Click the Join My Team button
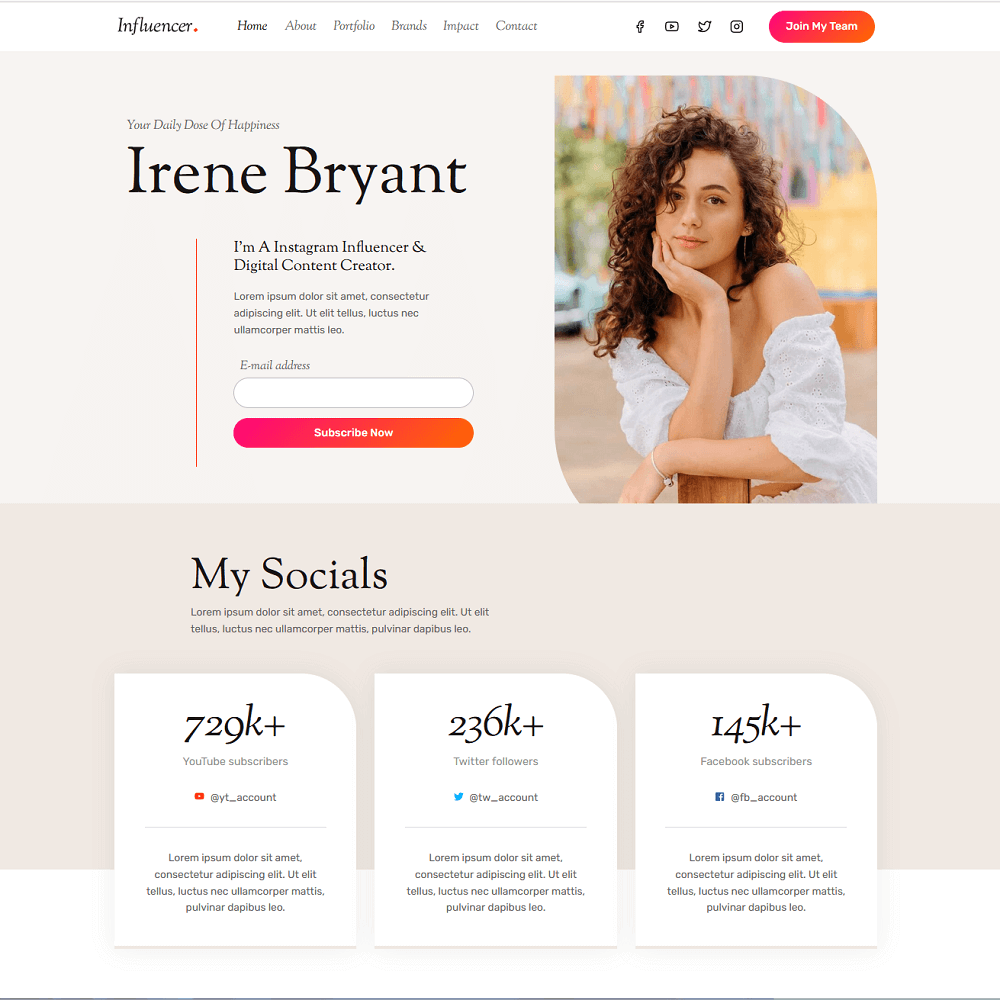Screen dimensions: 1000x1000 821,27
